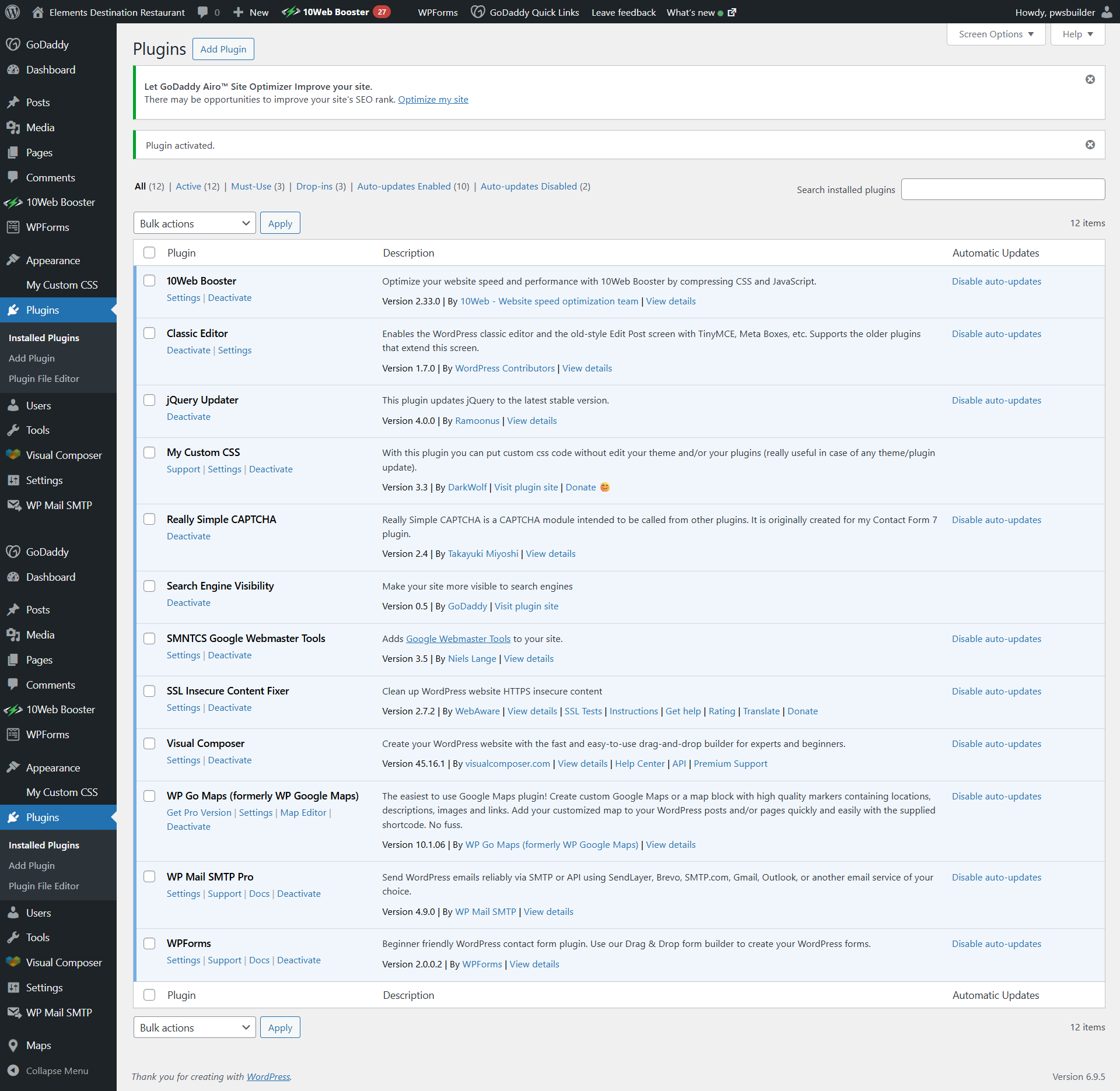Click the external-link icon beside What's new

coord(732,12)
